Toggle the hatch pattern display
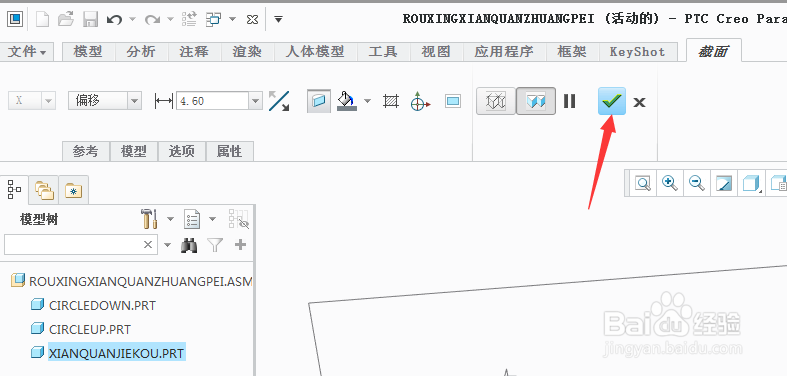This screenshot has width=787, height=376. pyautogui.click(x=390, y=101)
